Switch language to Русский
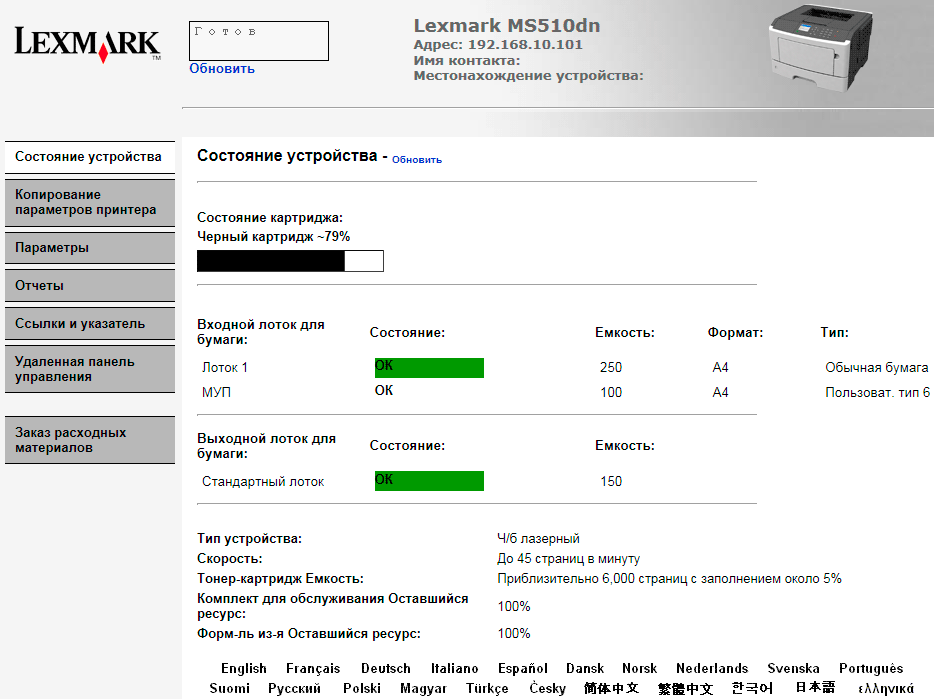 point(294,688)
